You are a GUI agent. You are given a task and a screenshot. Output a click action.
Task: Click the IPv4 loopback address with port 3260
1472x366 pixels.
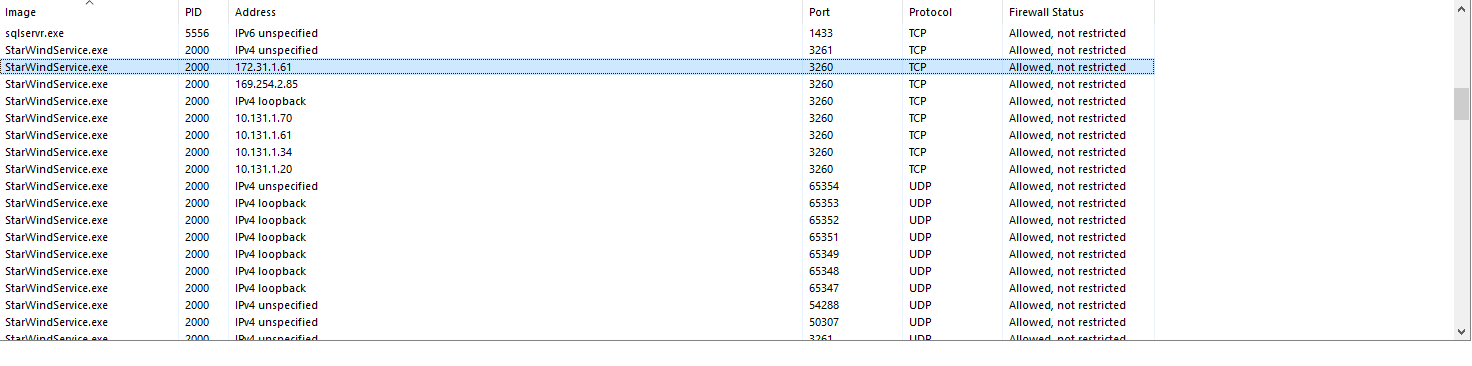coord(270,101)
